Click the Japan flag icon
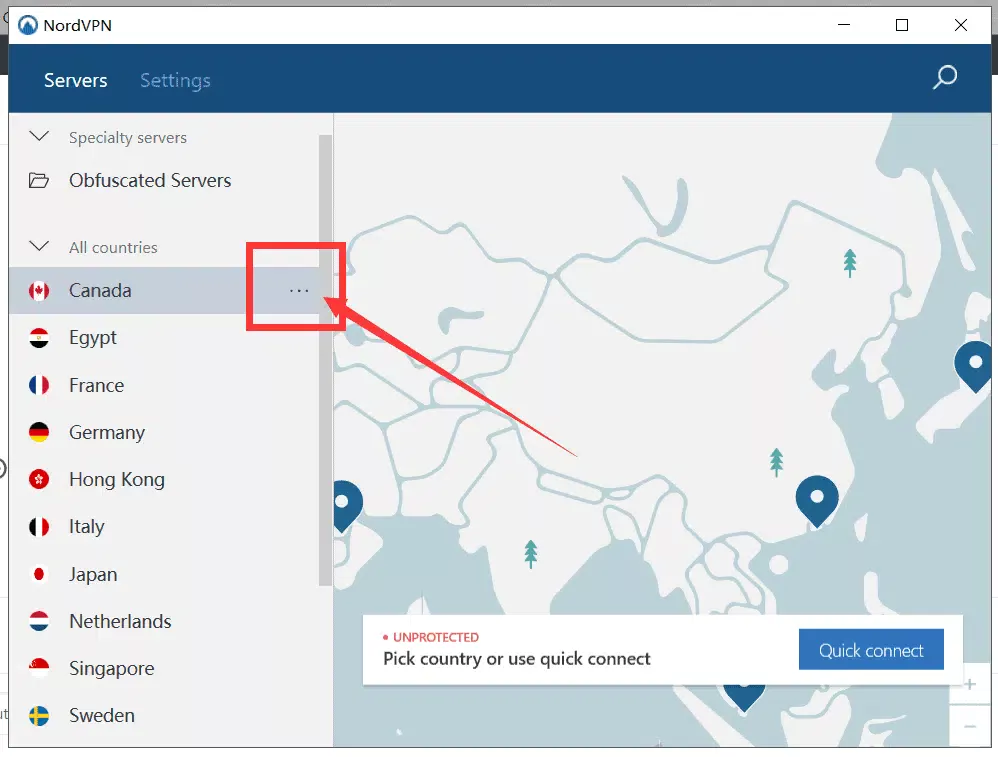This screenshot has width=998, height=757. [x=40, y=575]
